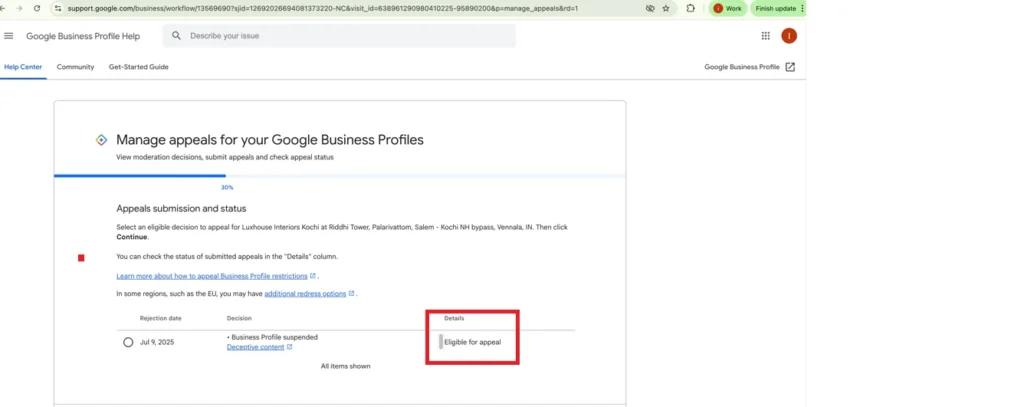Image resolution: width=1024 pixels, height=407 pixels.
Task: Open the hamburger main menu
Action: 9,36
